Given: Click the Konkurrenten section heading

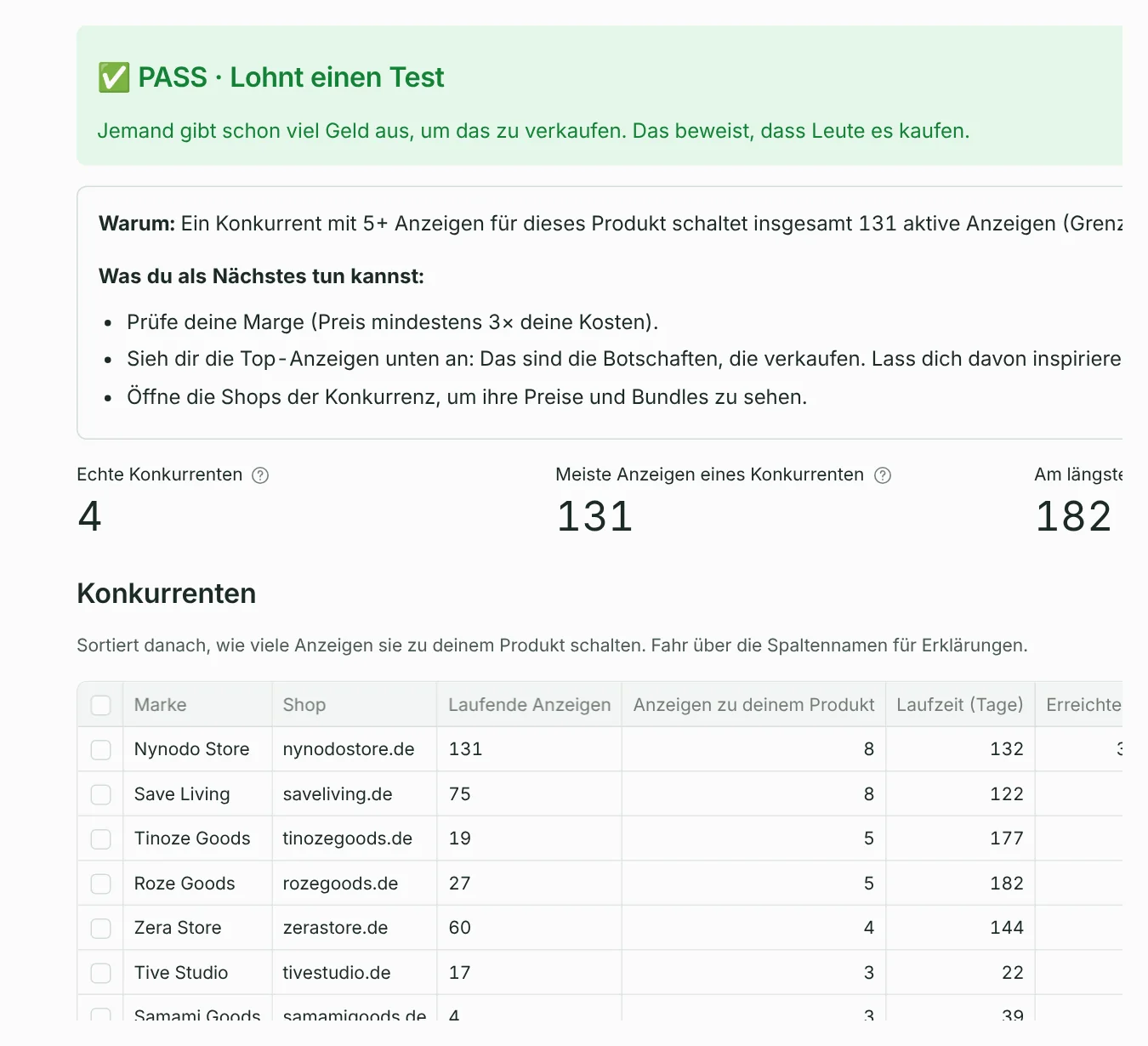Looking at the screenshot, I should (167, 594).
